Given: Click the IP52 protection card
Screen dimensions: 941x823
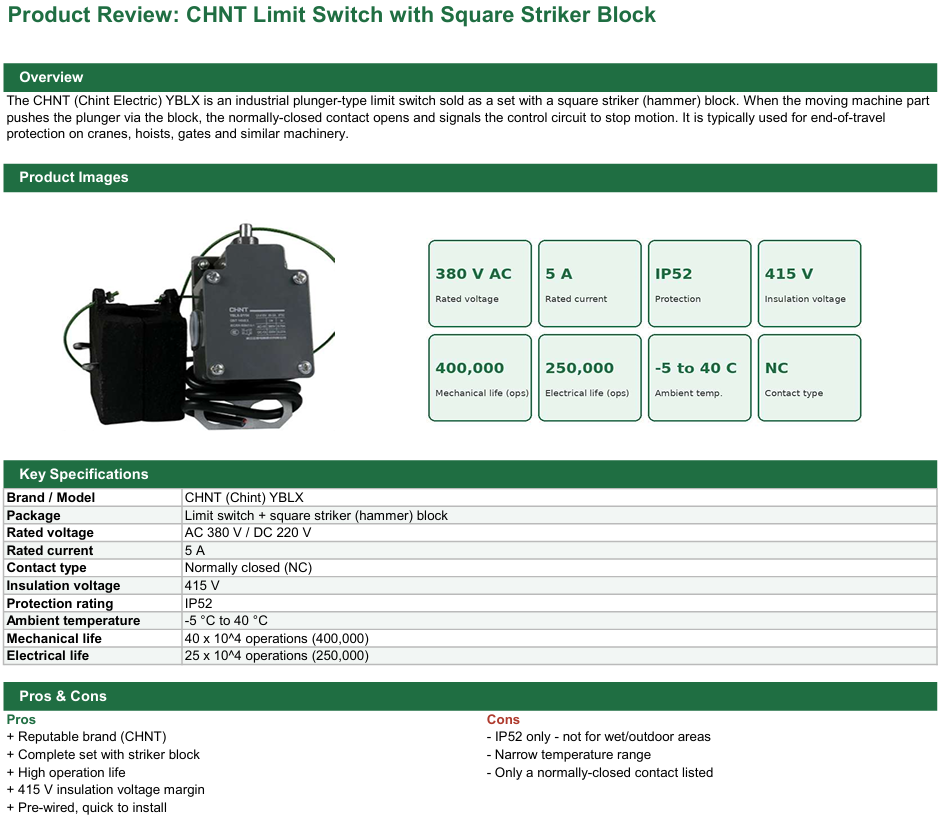Looking at the screenshot, I should (699, 283).
